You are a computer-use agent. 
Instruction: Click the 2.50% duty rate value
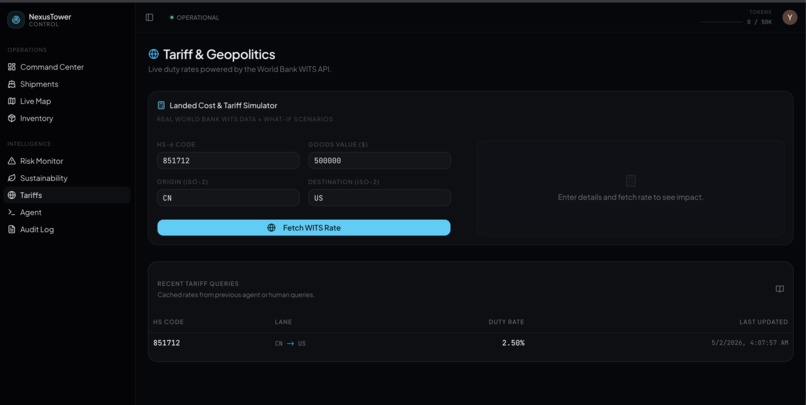[513, 343]
